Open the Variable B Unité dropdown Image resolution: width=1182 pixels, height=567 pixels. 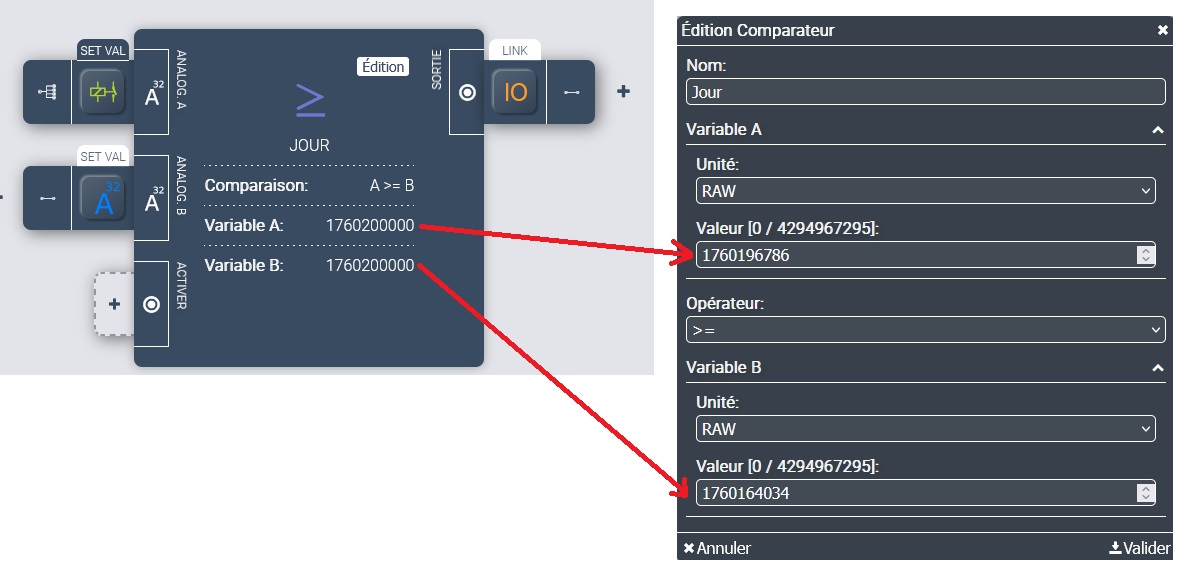[x=925, y=429]
